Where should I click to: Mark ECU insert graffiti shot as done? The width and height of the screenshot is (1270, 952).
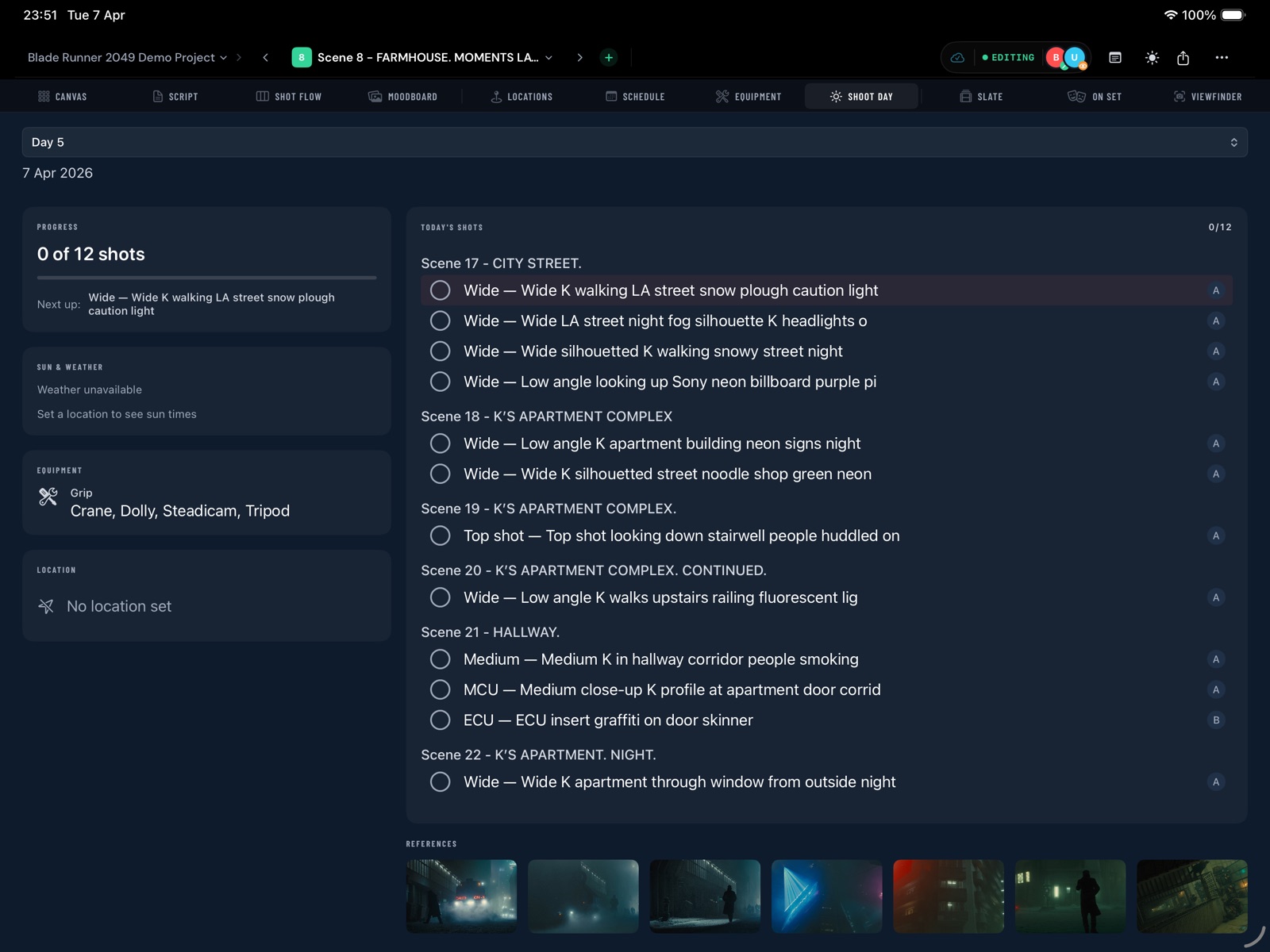tap(440, 720)
